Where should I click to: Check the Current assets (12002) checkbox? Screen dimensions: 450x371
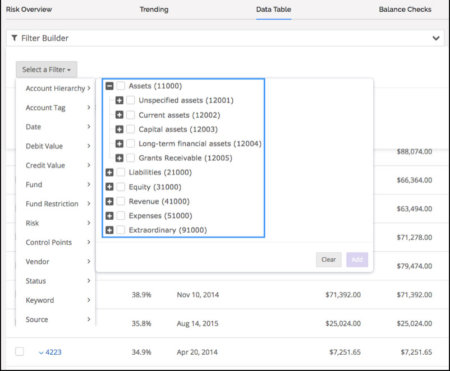(131, 115)
